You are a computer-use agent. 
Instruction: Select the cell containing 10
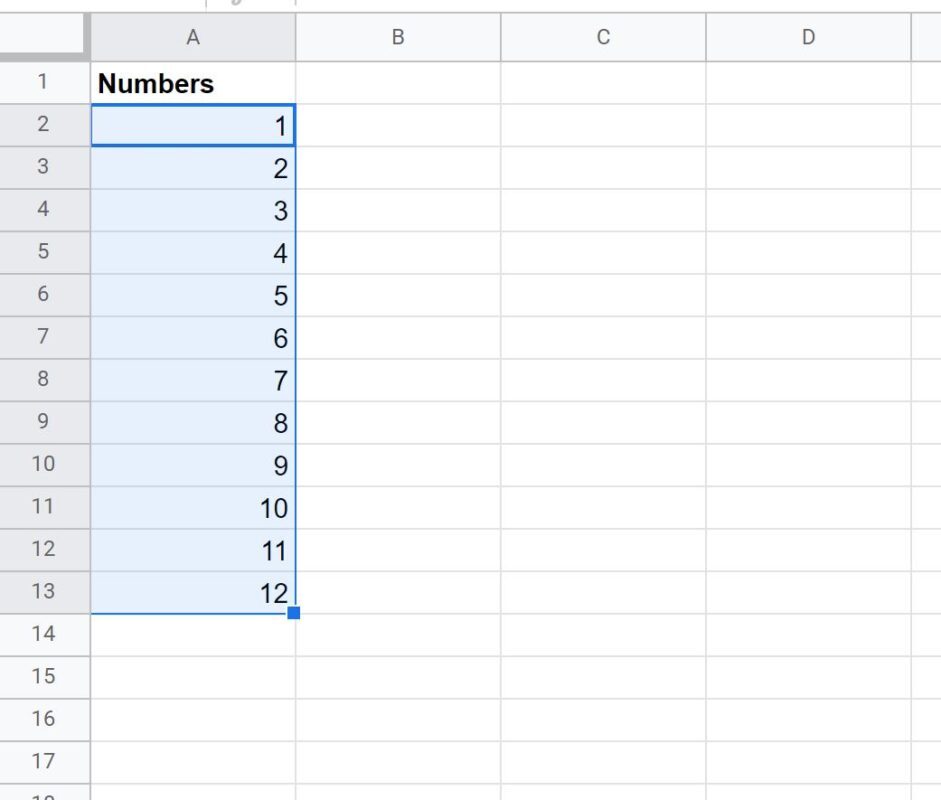coord(193,508)
